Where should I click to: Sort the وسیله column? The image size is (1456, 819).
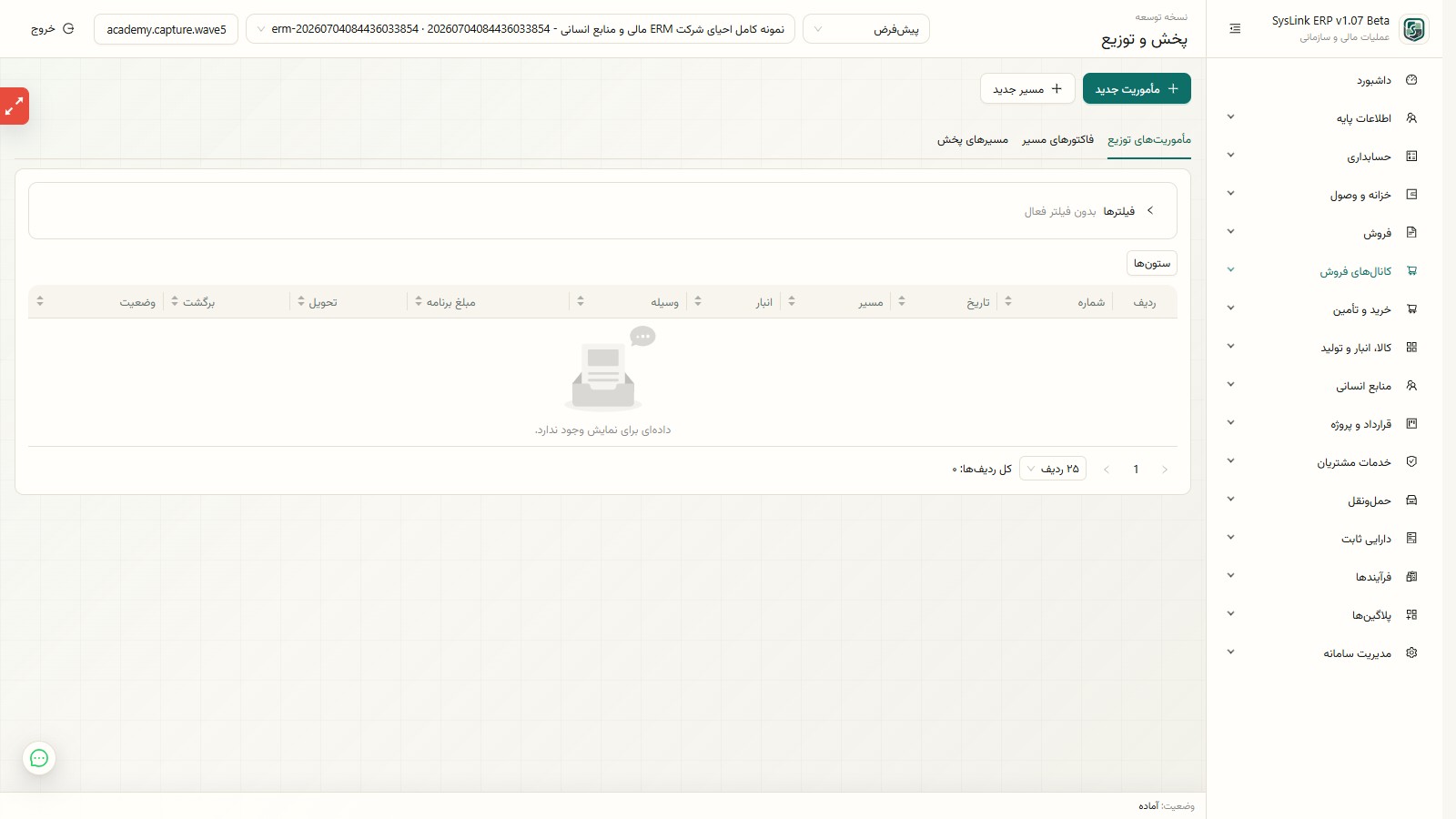pyautogui.click(x=581, y=301)
